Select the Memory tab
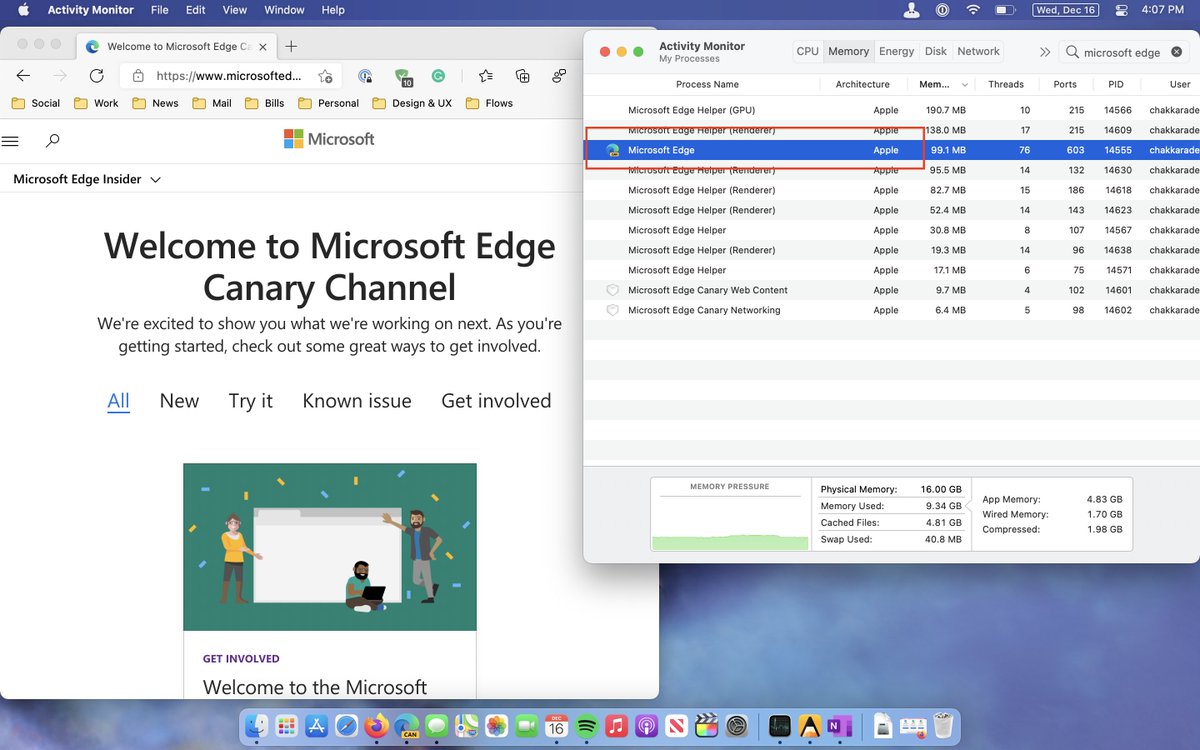 click(x=848, y=51)
